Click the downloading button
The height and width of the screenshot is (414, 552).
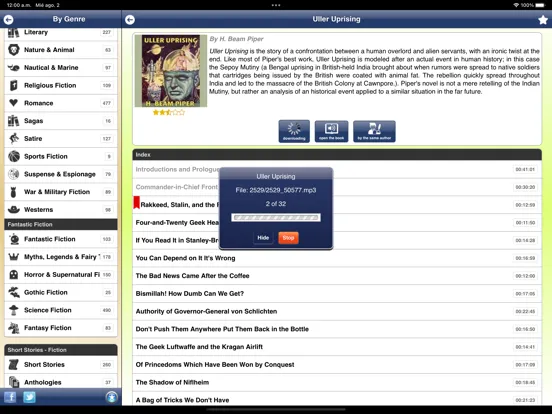pos(294,131)
